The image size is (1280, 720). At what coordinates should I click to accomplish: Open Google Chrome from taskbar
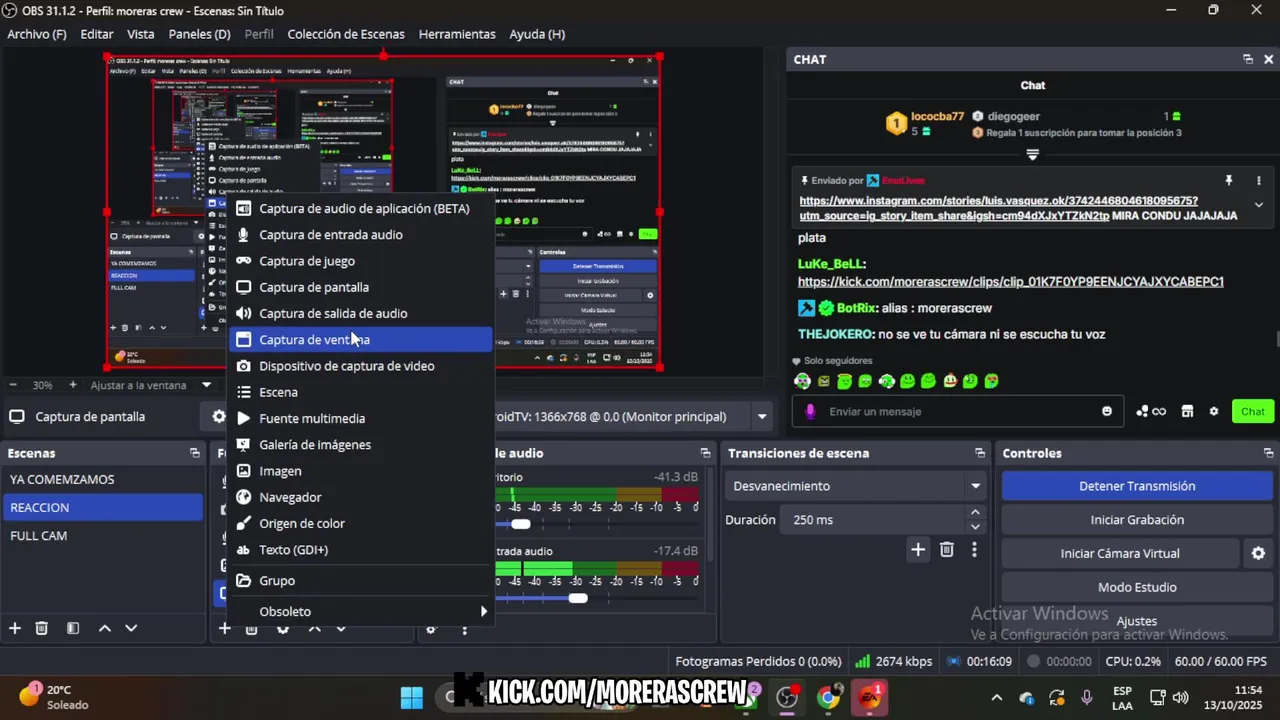click(828, 697)
